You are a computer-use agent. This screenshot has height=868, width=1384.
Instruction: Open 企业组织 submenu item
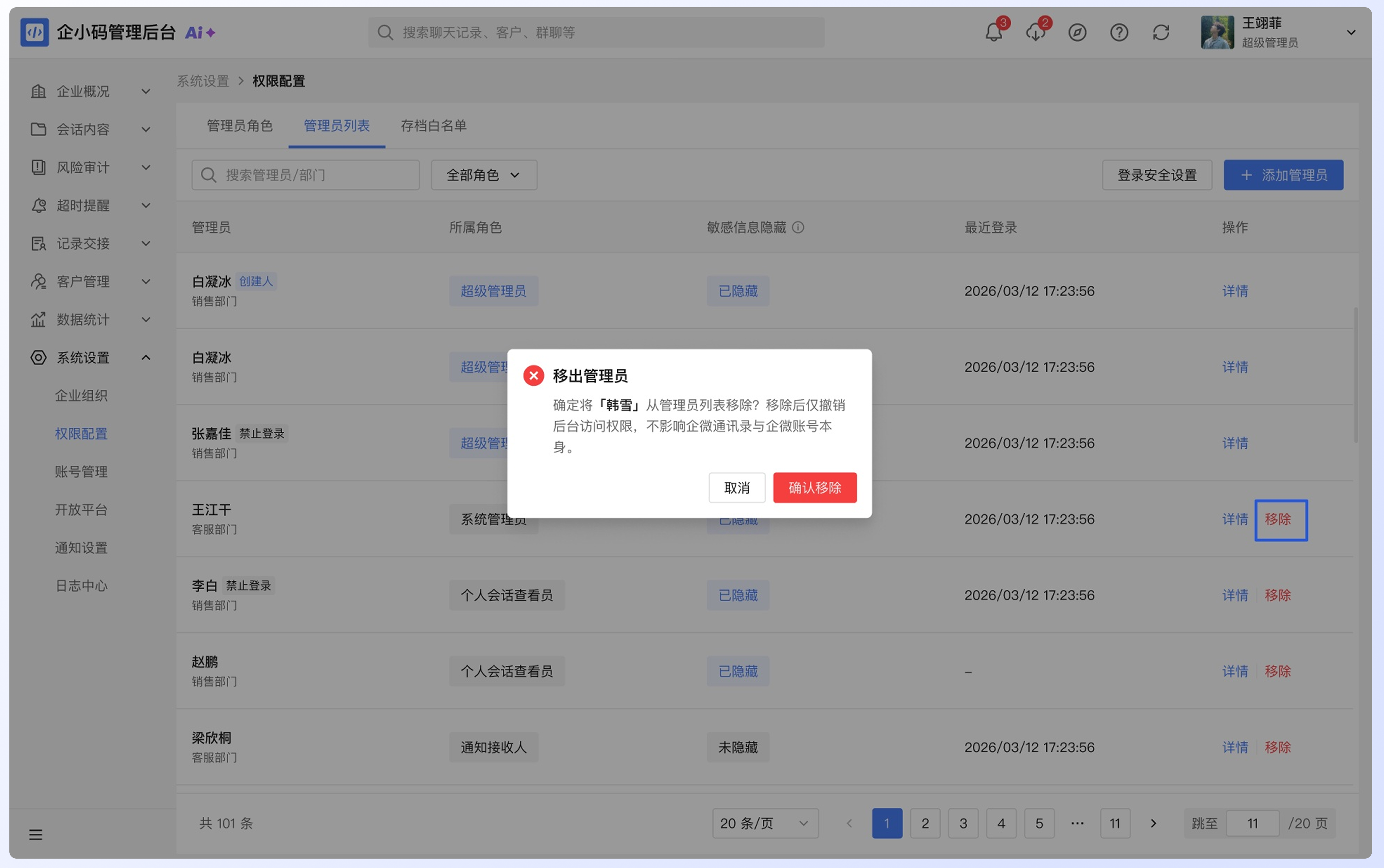81,395
